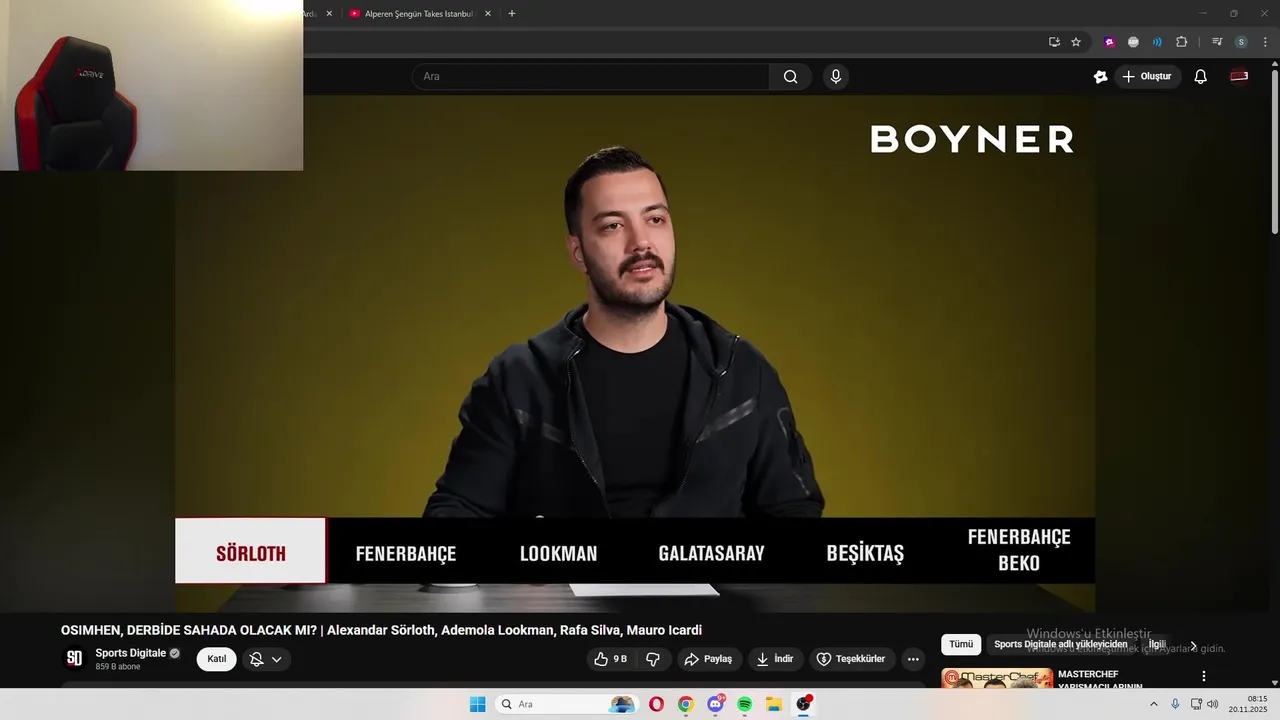Open Spotify from the taskbar

(x=744, y=704)
